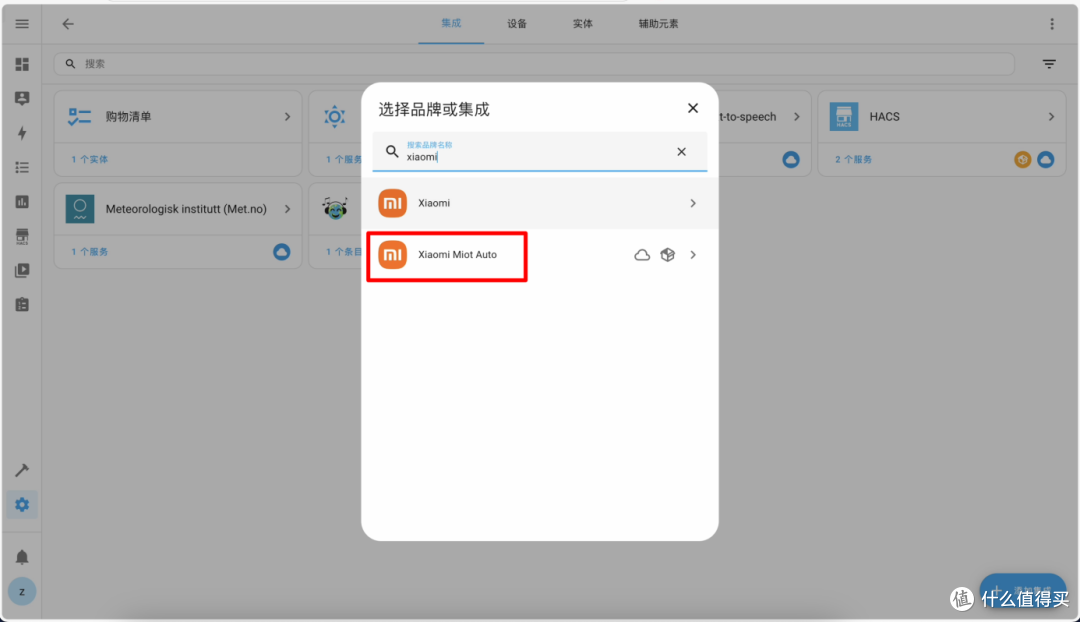
Task: Open the 1 个实体 link
Action: pyautogui.click(x=90, y=159)
